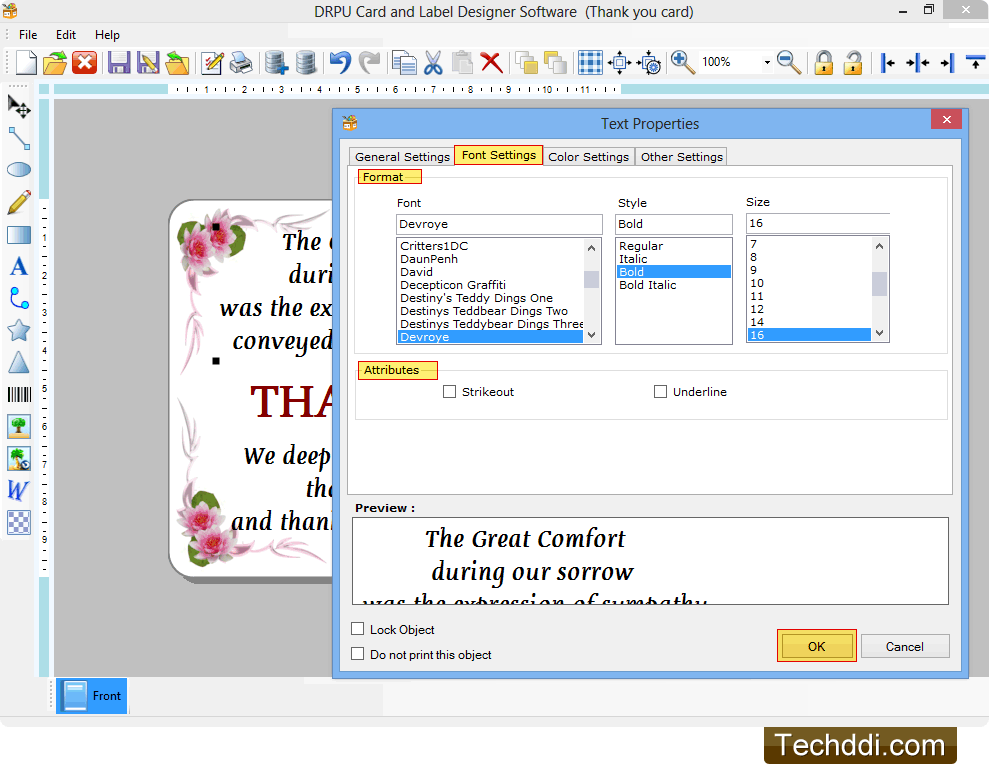The width and height of the screenshot is (989, 764).
Task: Select the text tool (letter A)
Action: pyautogui.click(x=19, y=267)
